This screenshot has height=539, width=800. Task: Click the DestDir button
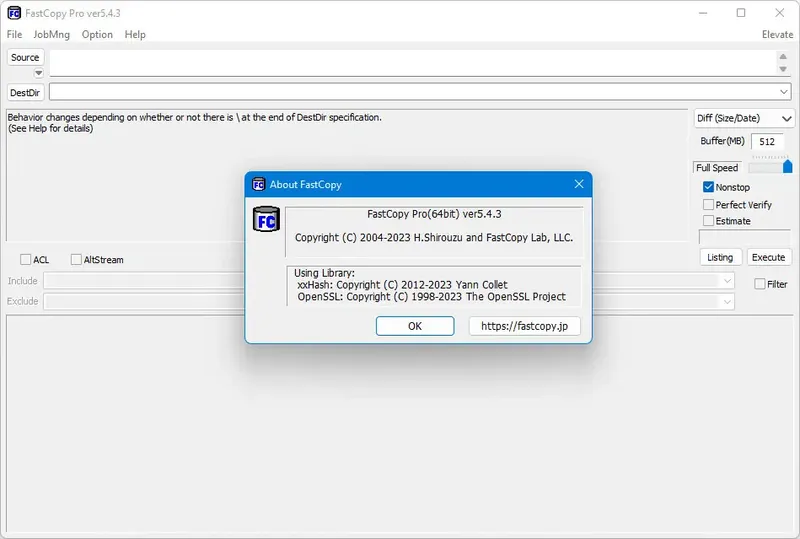[x=25, y=92]
